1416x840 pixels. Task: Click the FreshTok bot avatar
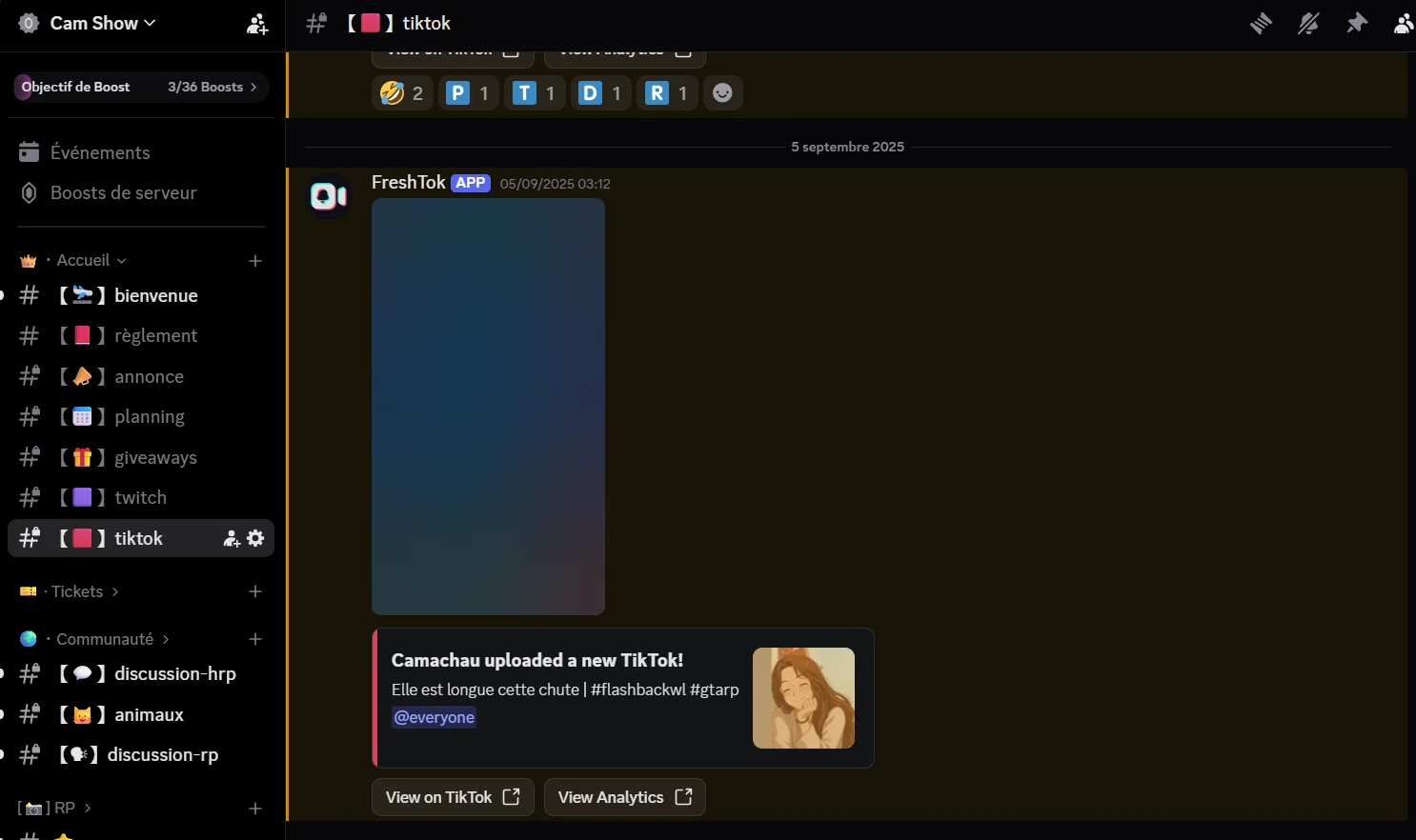coord(329,196)
